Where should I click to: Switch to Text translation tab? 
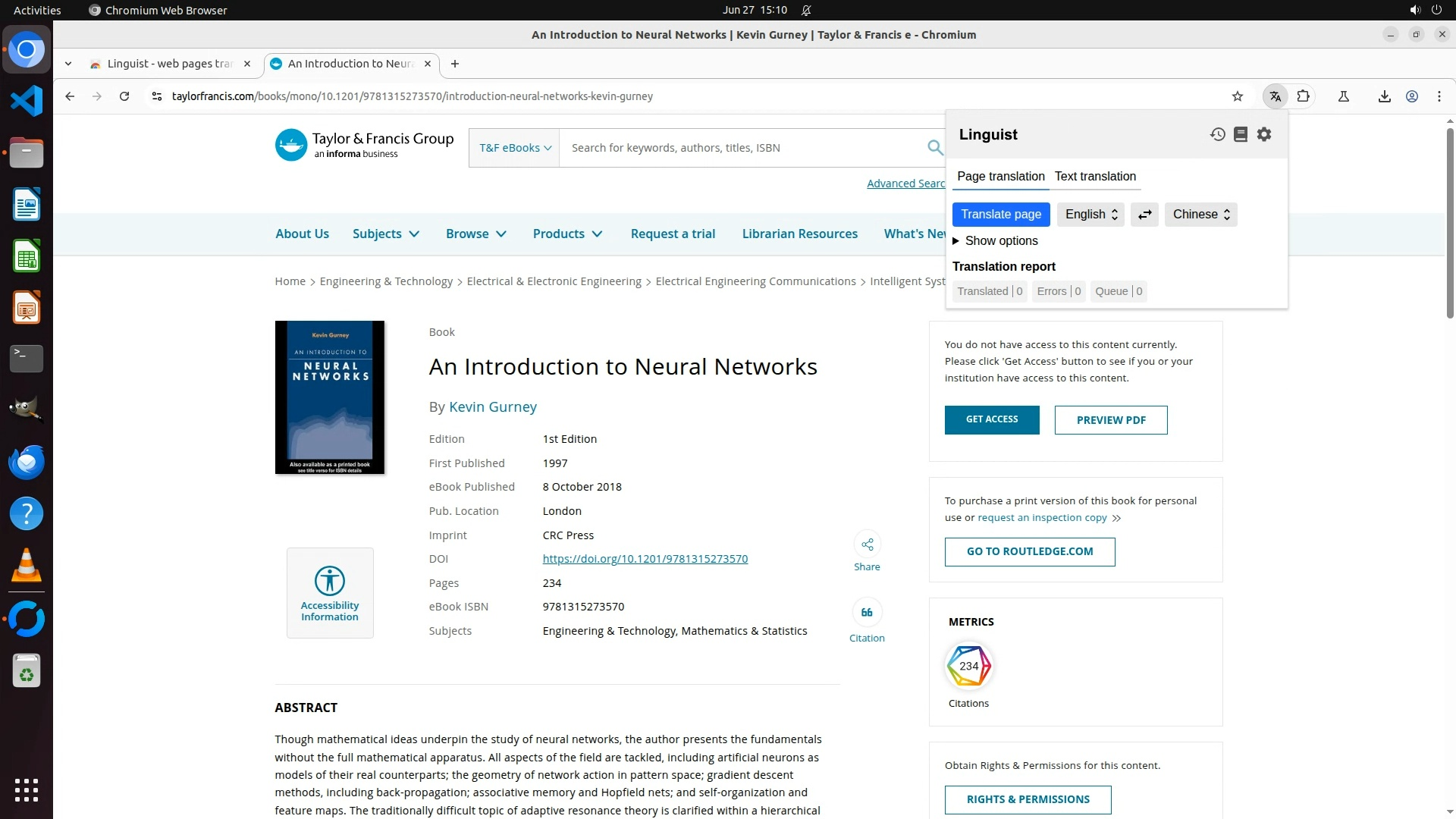1095,176
